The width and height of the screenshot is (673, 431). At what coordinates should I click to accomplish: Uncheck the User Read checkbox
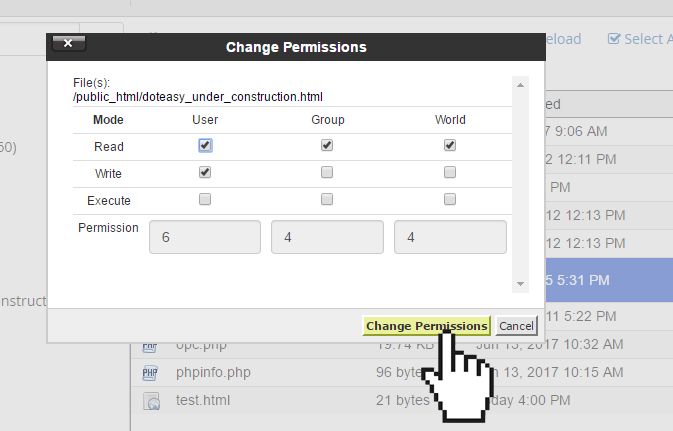coord(205,145)
